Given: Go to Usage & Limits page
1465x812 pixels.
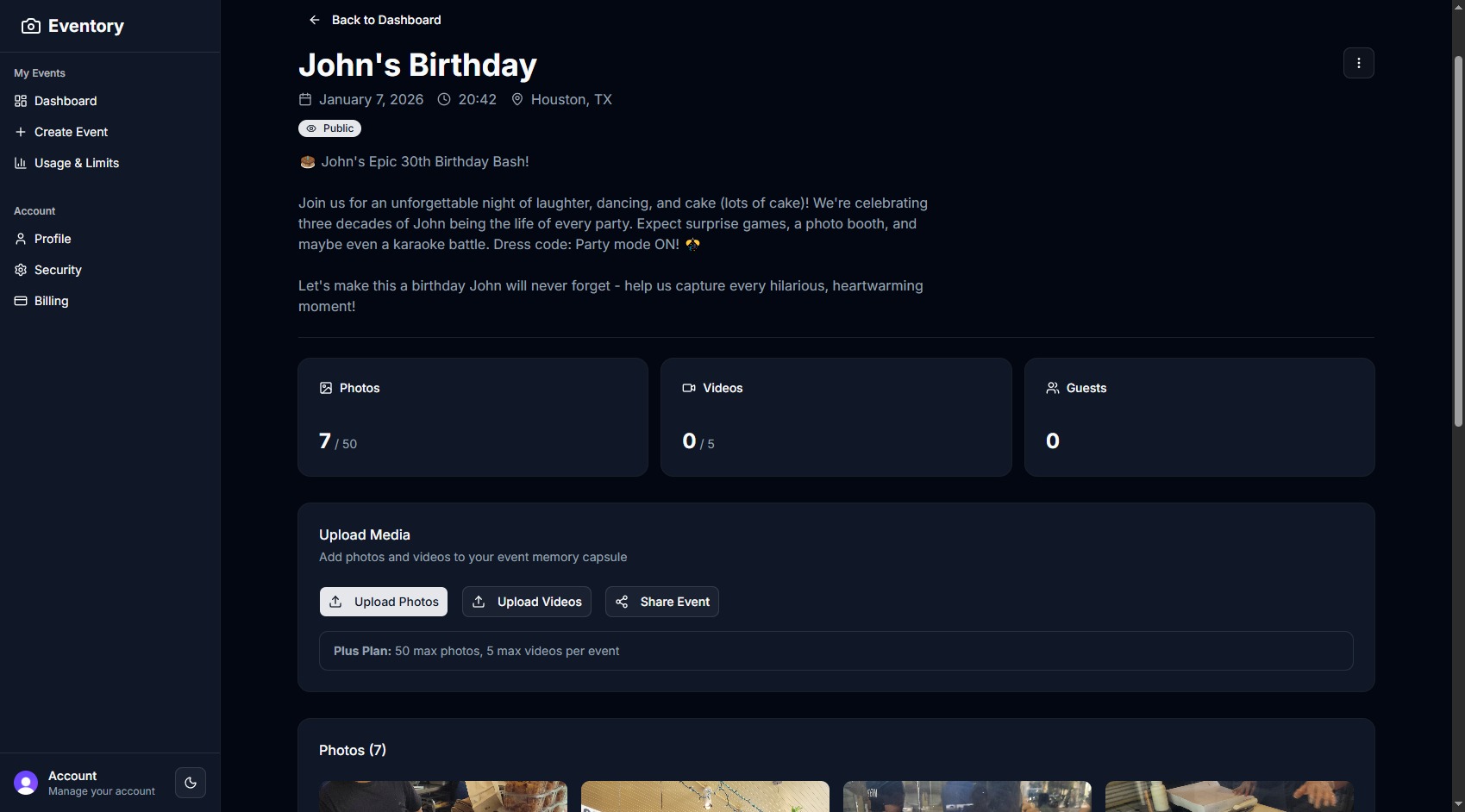Looking at the screenshot, I should [76, 163].
